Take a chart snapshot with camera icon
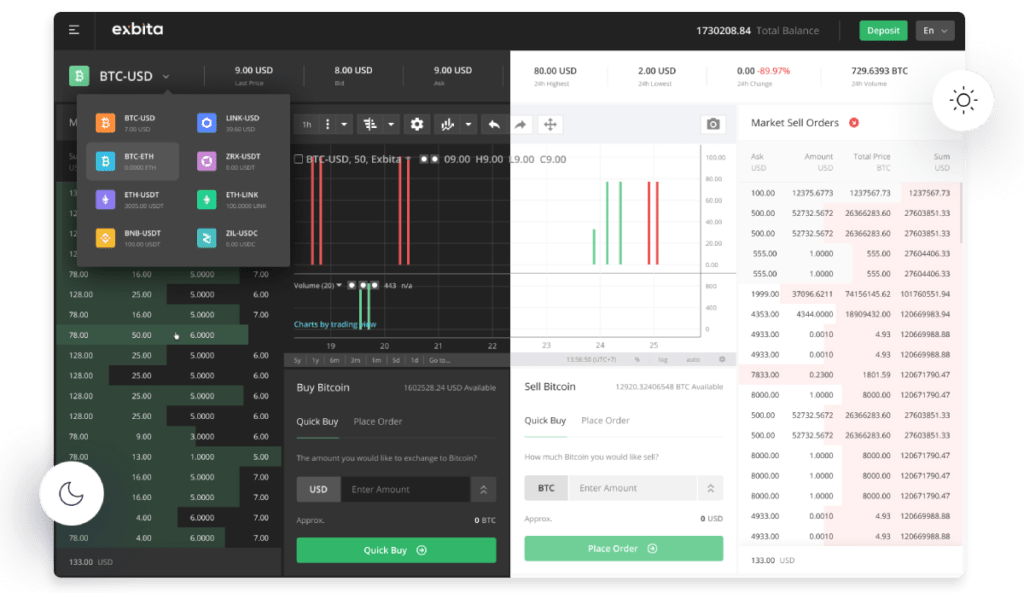1024x593 pixels. tap(712, 124)
